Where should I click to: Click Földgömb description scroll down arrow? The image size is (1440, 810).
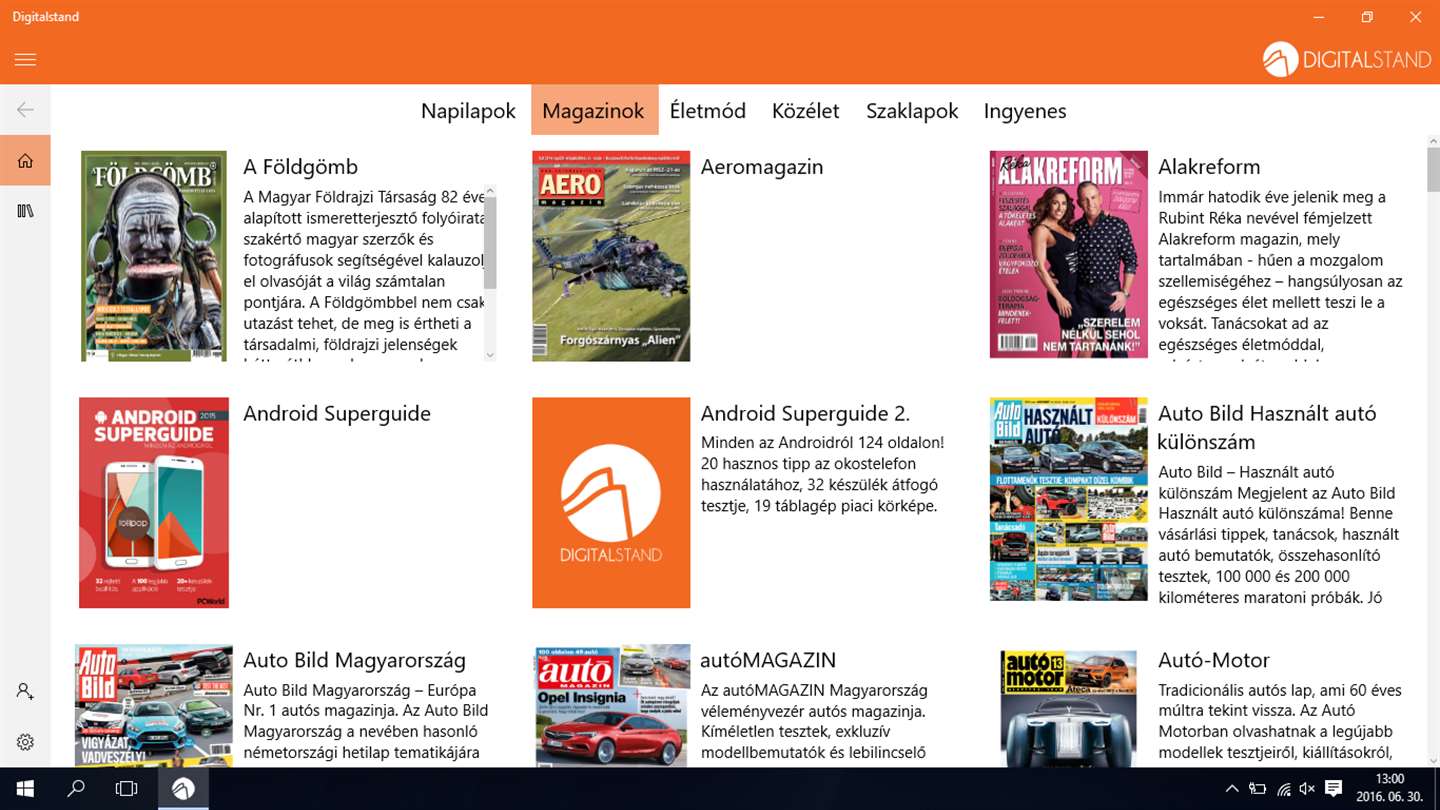(x=490, y=355)
